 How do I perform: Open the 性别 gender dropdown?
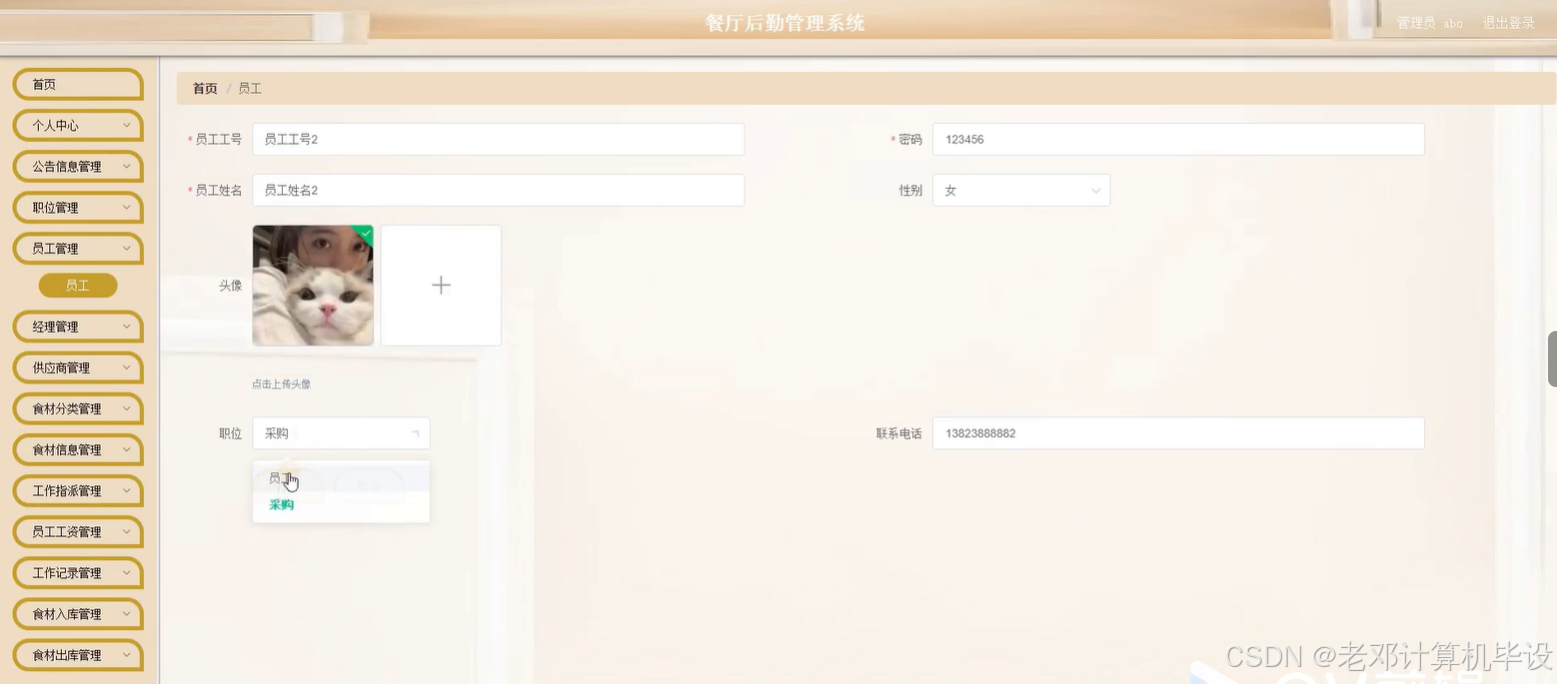(1019, 190)
